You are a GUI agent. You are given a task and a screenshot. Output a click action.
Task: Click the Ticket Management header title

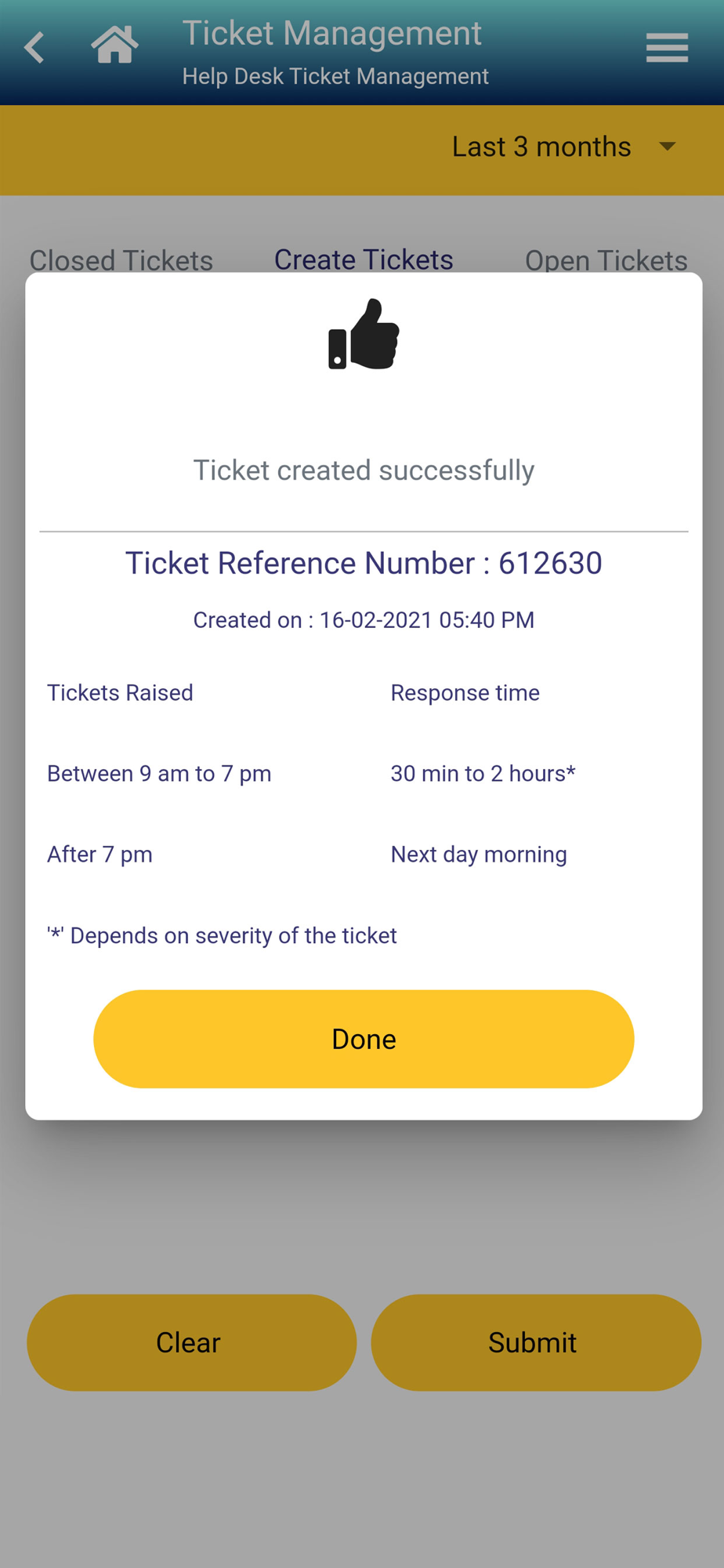click(331, 34)
